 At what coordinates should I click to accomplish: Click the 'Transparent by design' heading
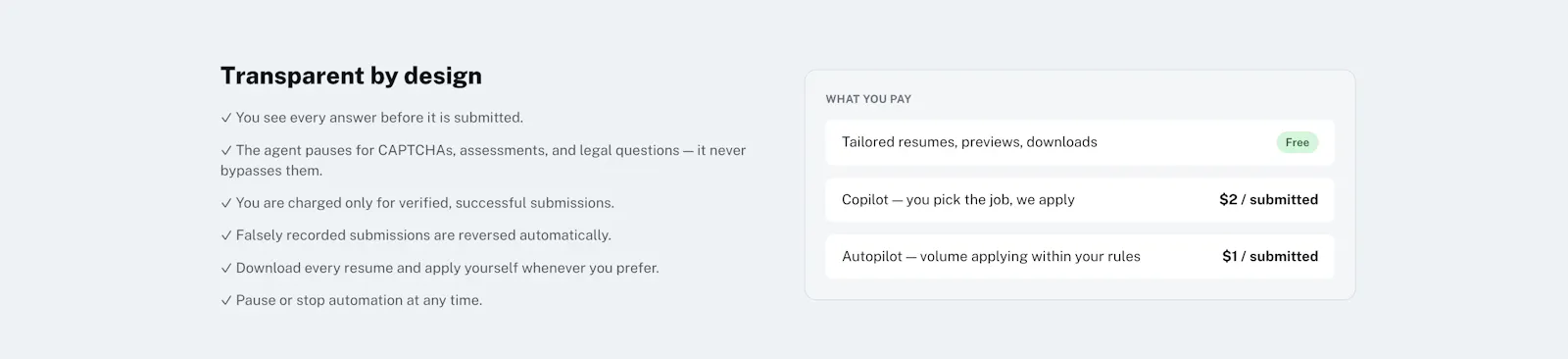click(351, 76)
